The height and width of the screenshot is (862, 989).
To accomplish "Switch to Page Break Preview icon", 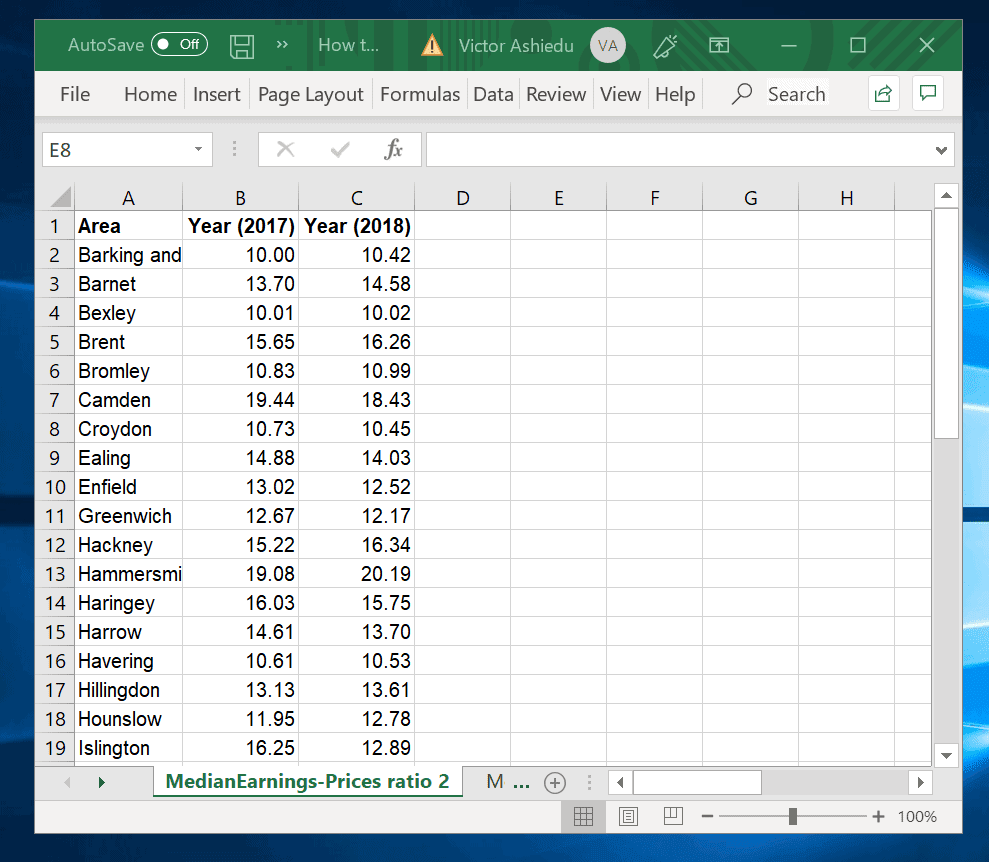I will pyautogui.click(x=673, y=817).
